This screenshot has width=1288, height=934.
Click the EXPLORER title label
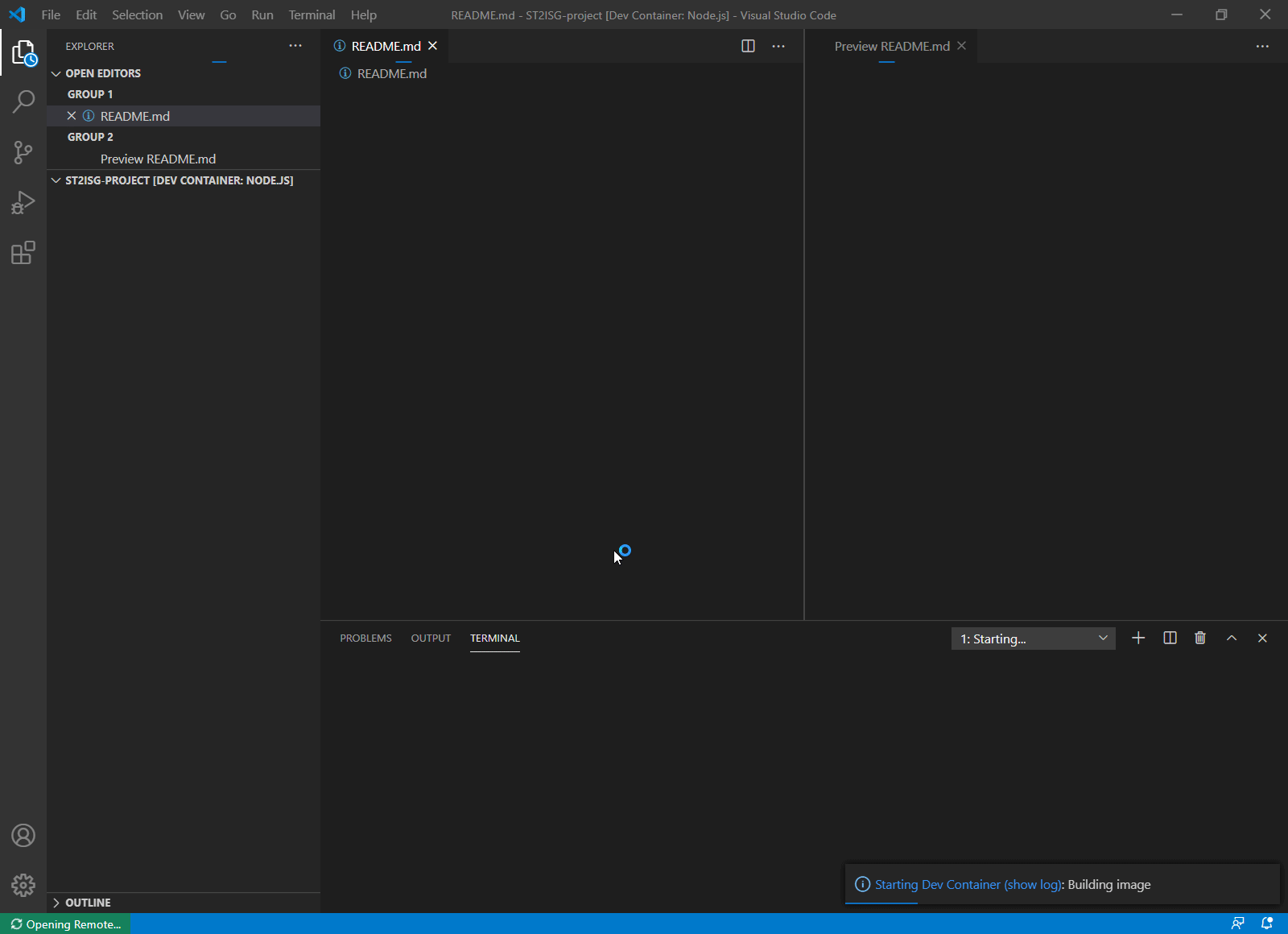click(90, 46)
